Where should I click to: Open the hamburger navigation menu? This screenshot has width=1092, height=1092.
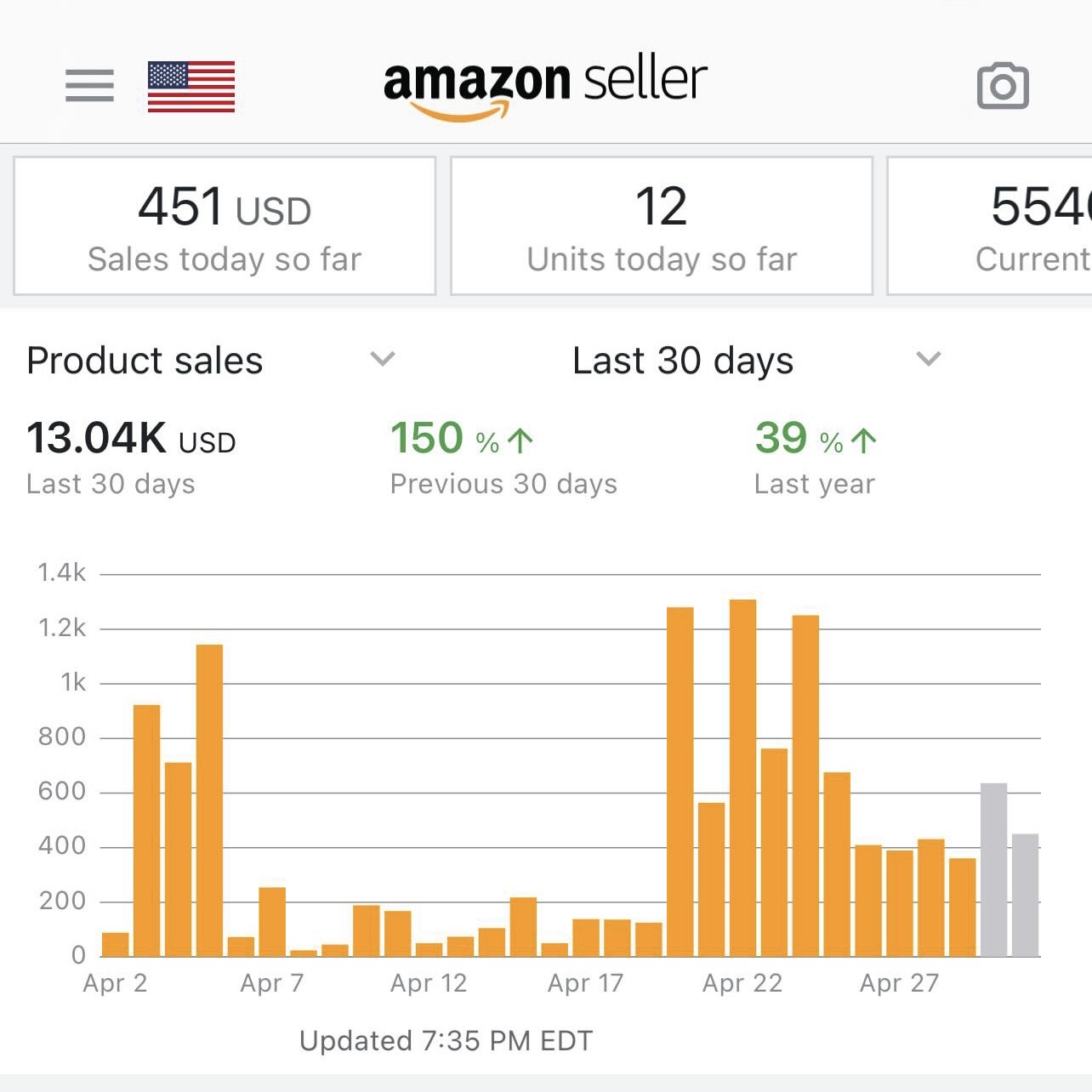coord(89,85)
